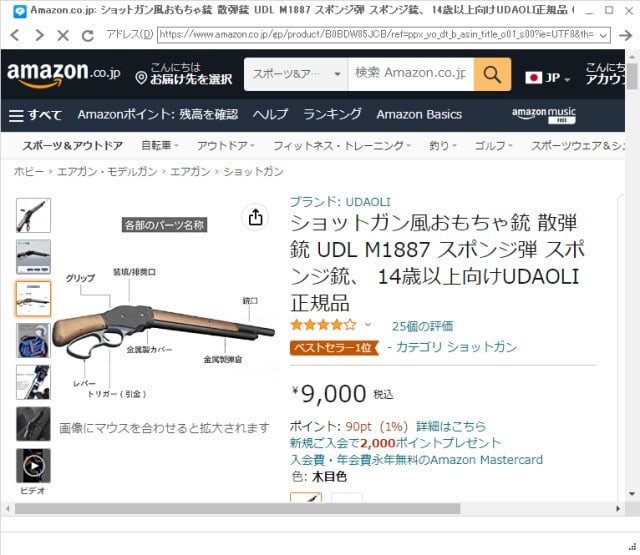
Task: Open the hamburger すべて menu
Action: point(35,115)
